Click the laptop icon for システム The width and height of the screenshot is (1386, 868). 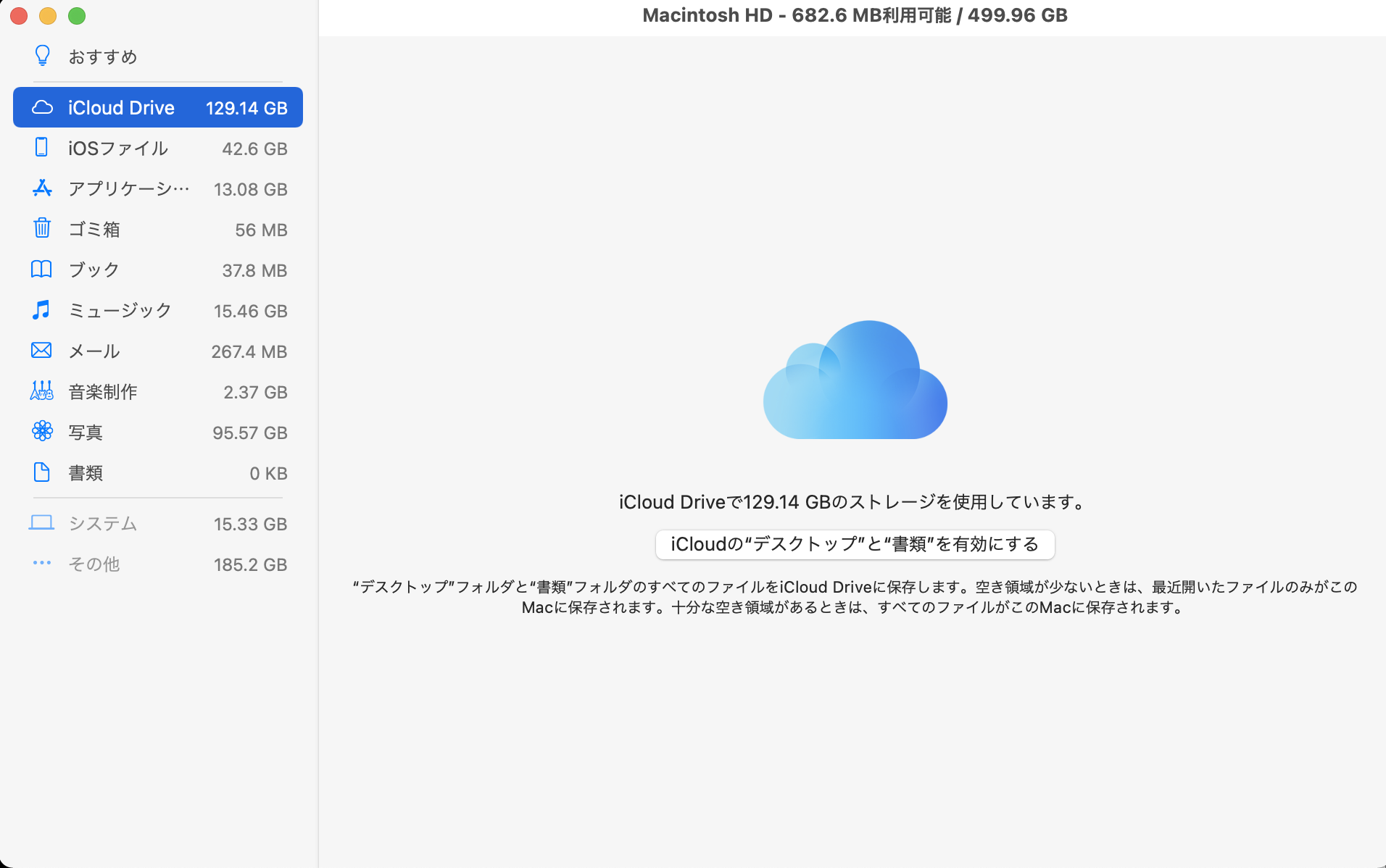pyautogui.click(x=41, y=523)
